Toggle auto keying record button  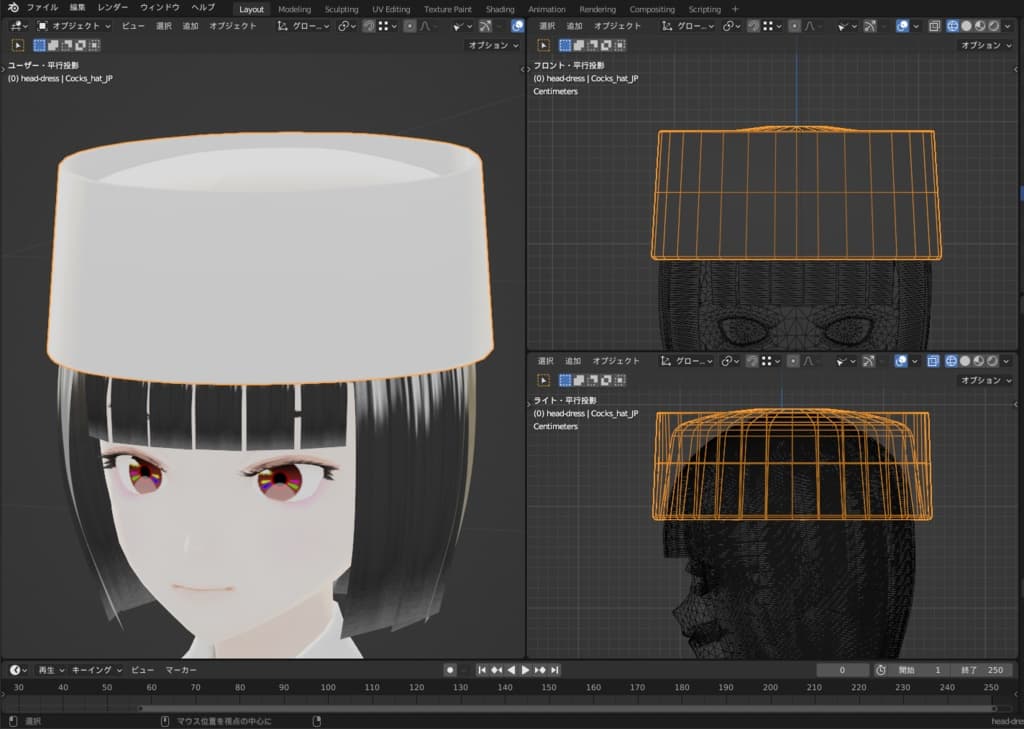pos(450,670)
